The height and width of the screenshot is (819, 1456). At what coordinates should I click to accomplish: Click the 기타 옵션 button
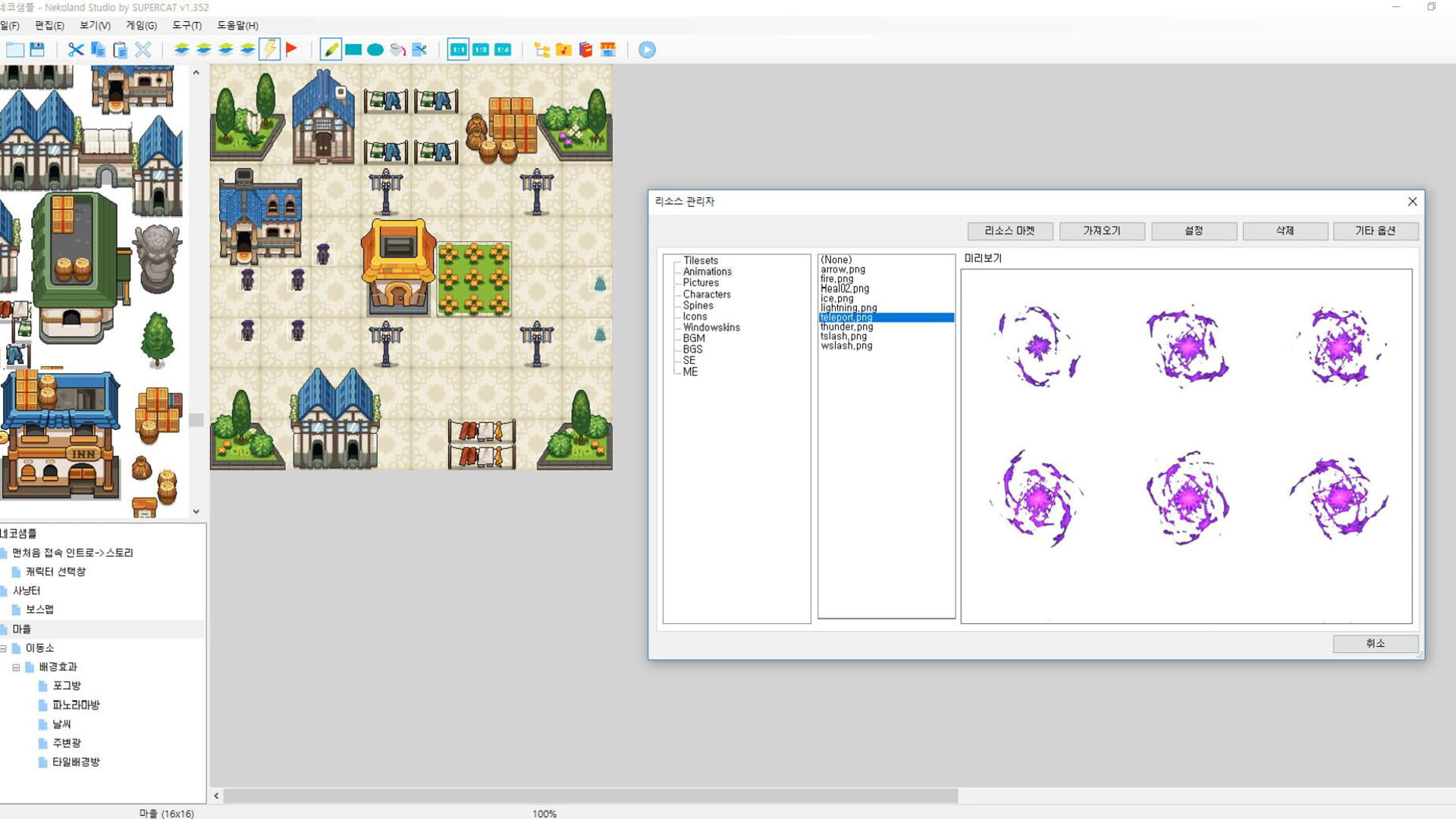(1375, 231)
